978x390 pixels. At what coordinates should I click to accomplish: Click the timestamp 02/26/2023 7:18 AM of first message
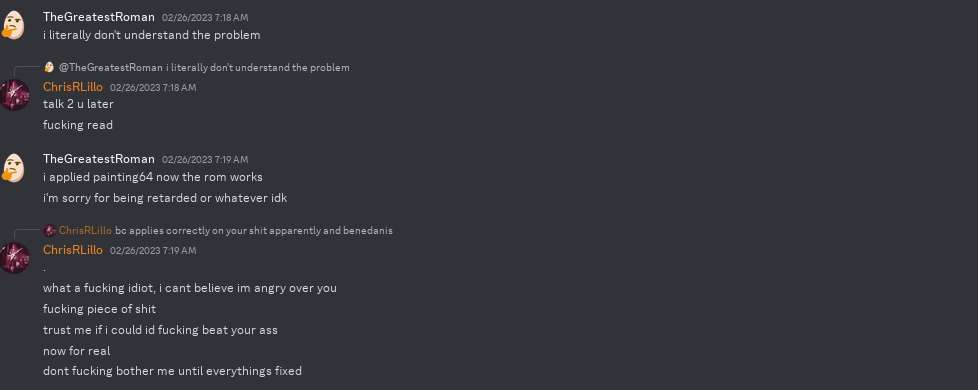coord(205,18)
